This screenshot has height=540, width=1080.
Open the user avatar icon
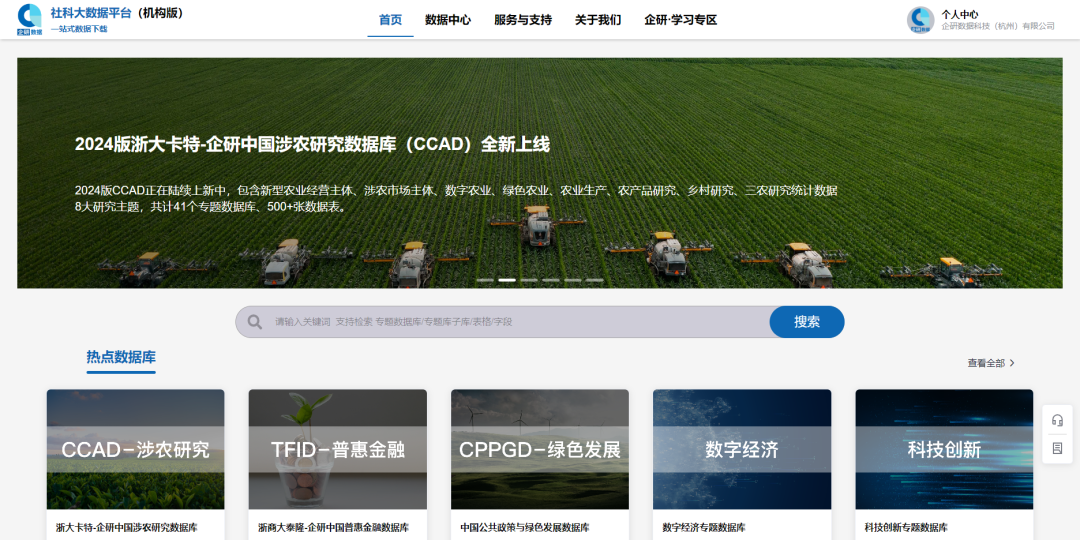[x=920, y=20]
